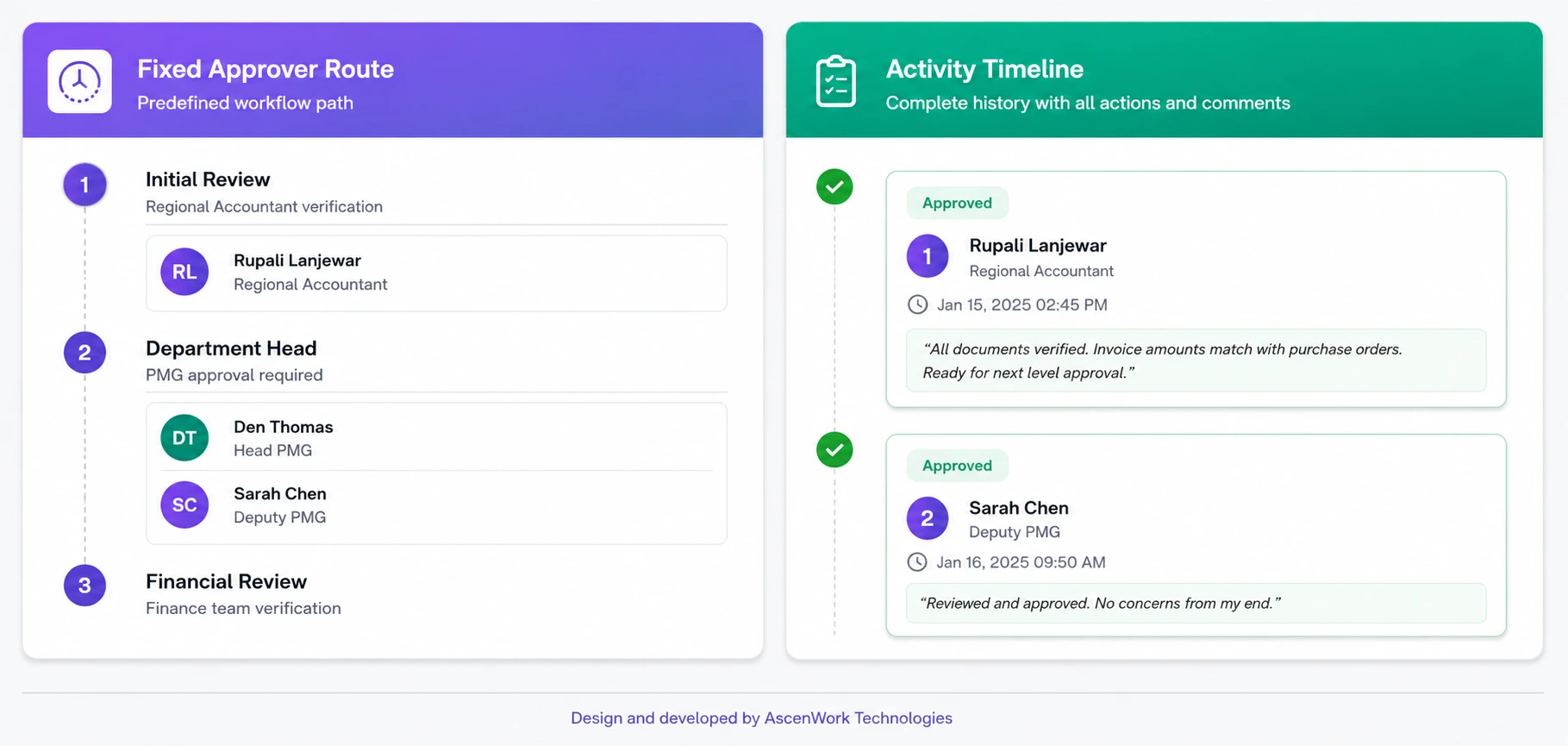Click the RL avatar of Rupali Lanjewar
This screenshot has height=746, width=1568.
[184, 272]
